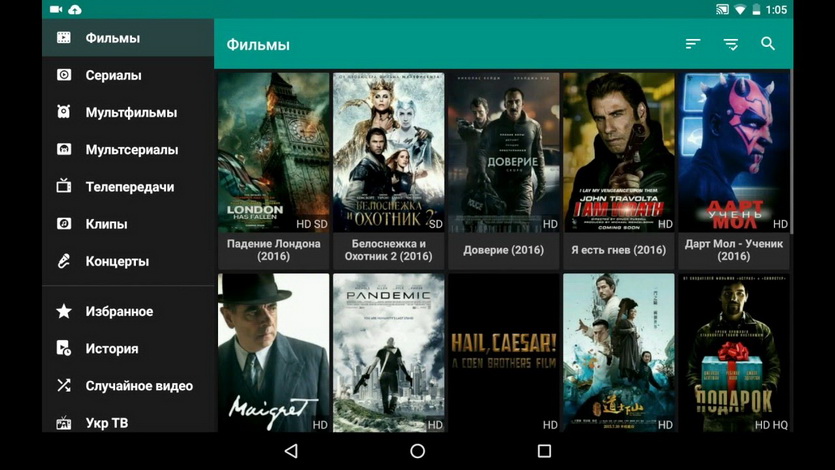Open История viewing history

tap(128, 349)
